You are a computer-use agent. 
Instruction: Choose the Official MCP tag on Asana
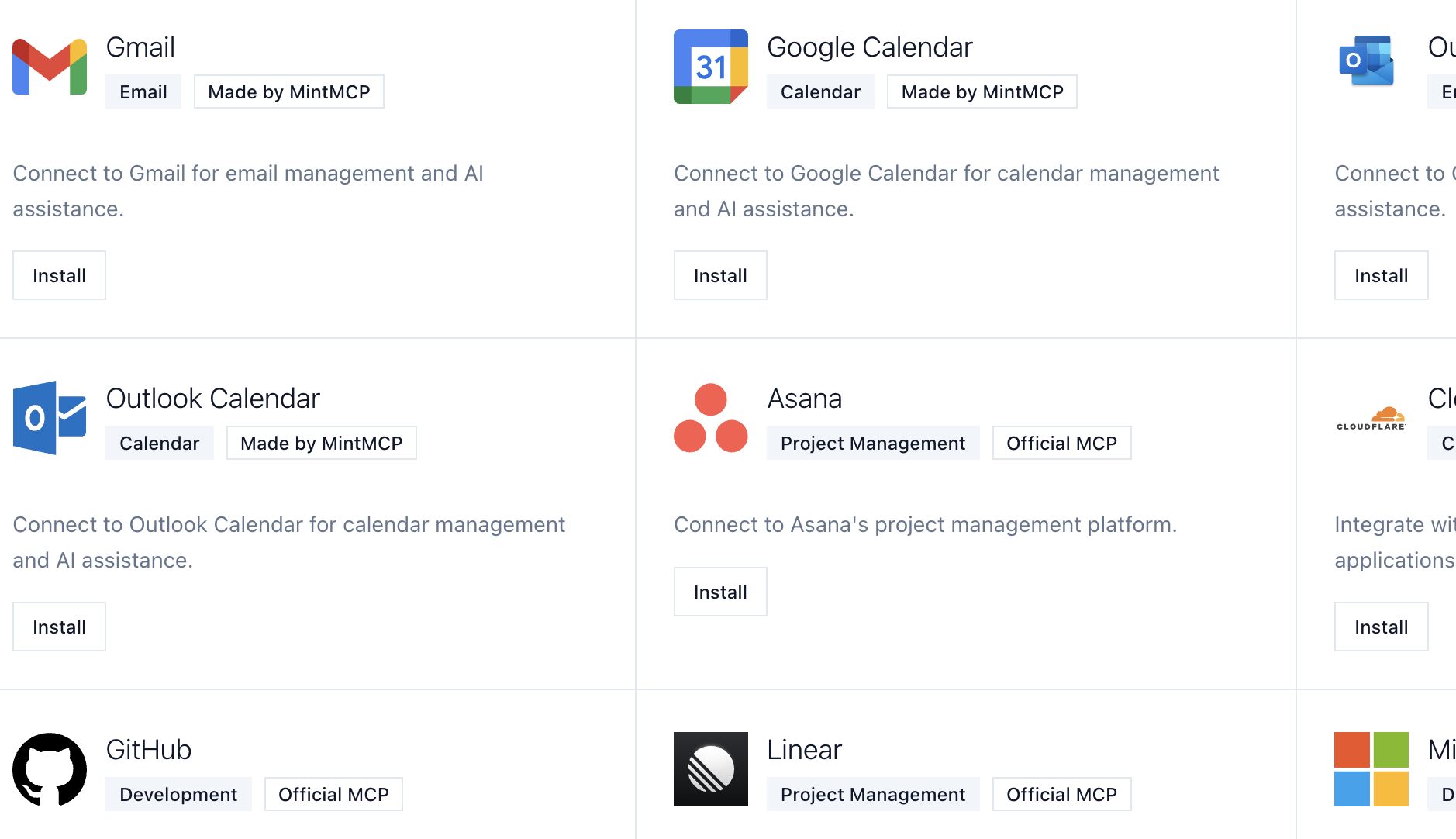coord(1061,443)
